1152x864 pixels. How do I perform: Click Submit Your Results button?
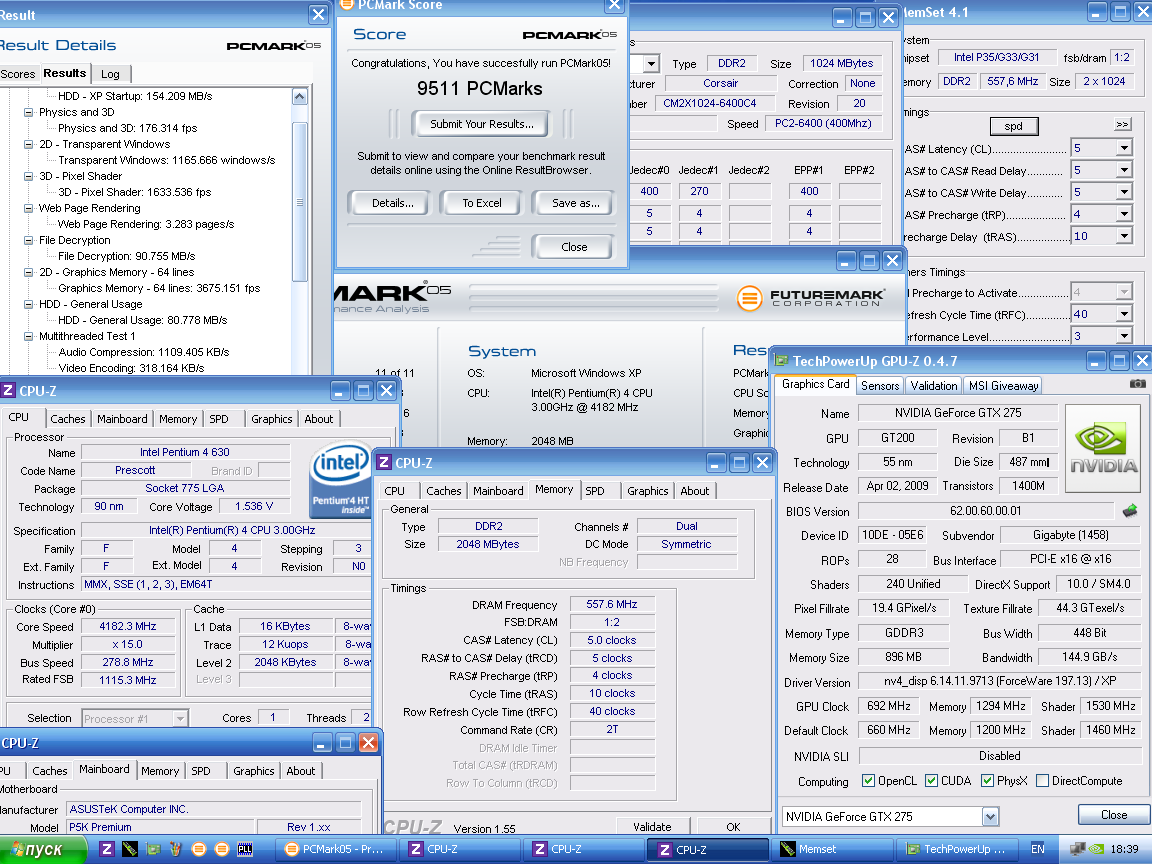[x=482, y=124]
